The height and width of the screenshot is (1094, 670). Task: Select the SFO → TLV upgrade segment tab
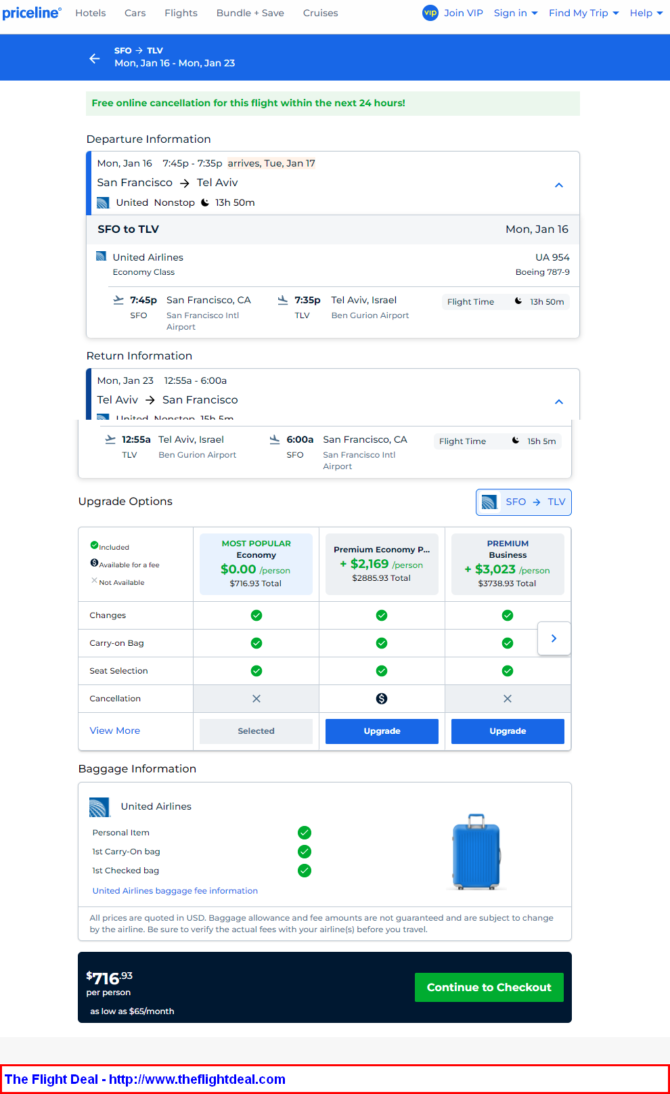click(x=523, y=502)
